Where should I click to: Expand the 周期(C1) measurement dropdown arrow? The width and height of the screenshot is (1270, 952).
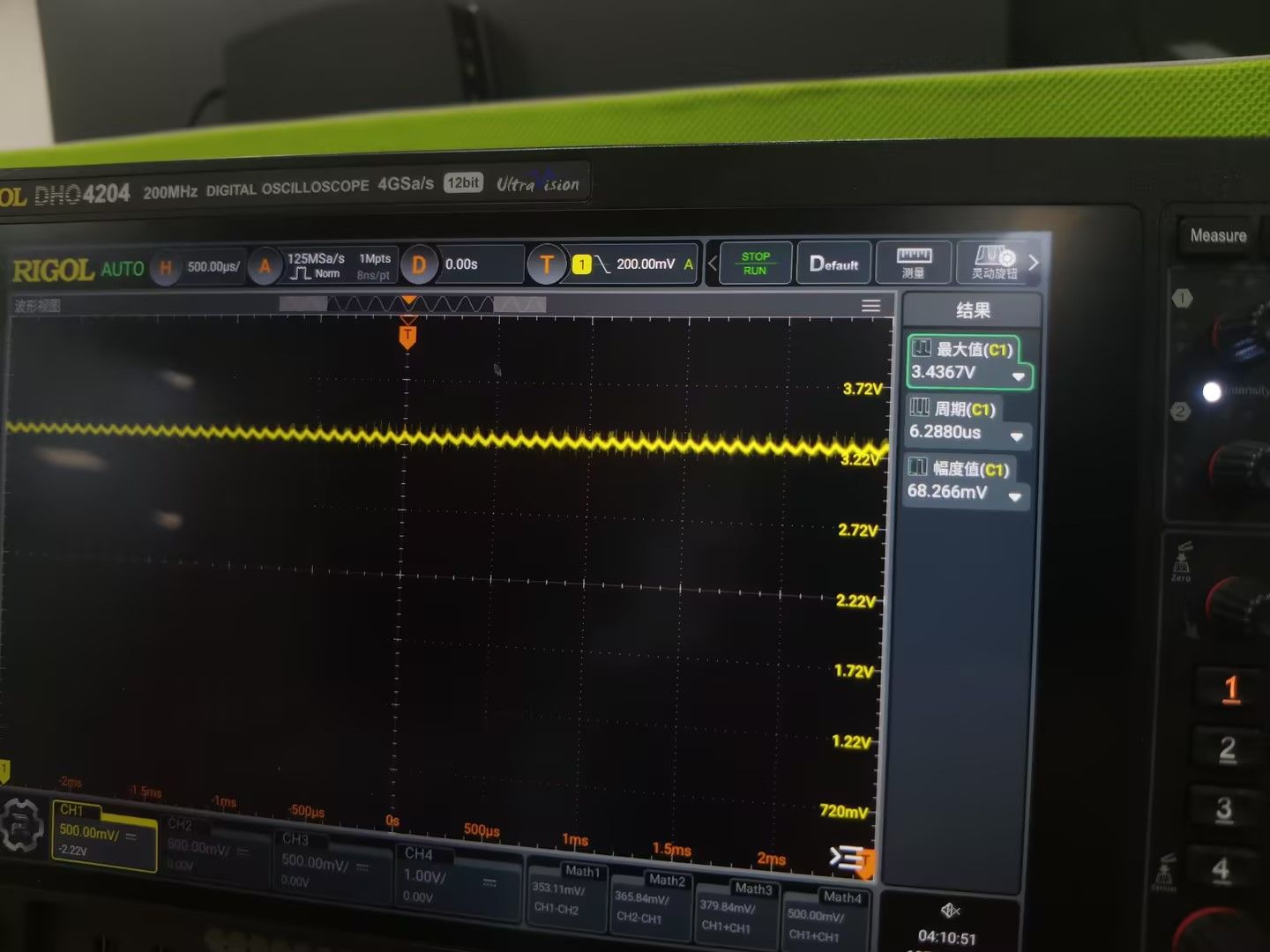[1016, 436]
